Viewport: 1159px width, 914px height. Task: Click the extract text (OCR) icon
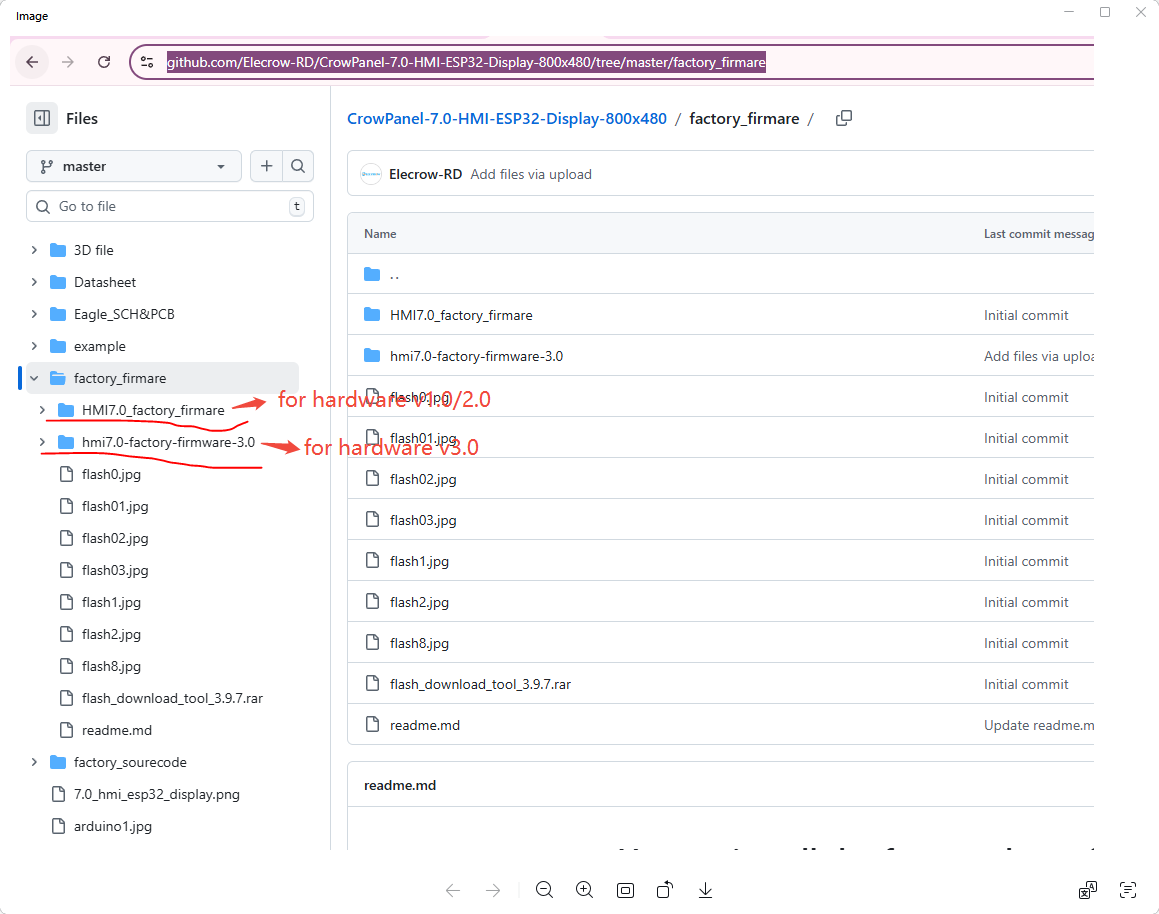click(x=1128, y=890)
